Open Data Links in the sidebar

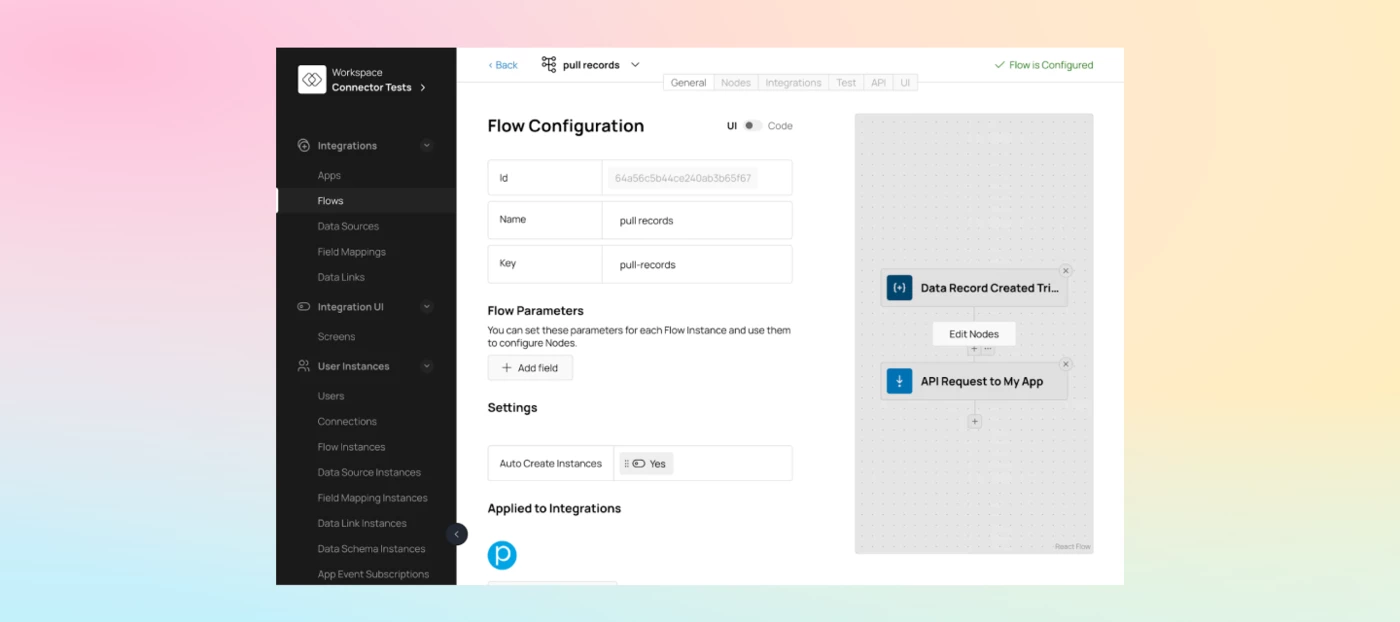[341, 277]
